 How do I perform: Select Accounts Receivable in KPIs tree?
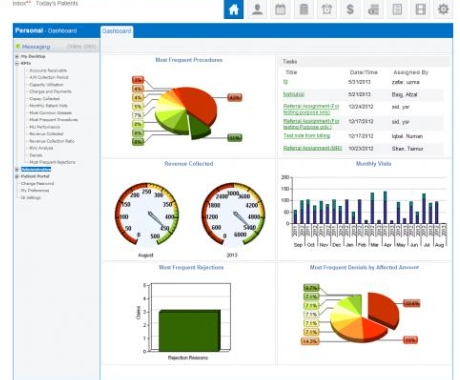point(48,70)
